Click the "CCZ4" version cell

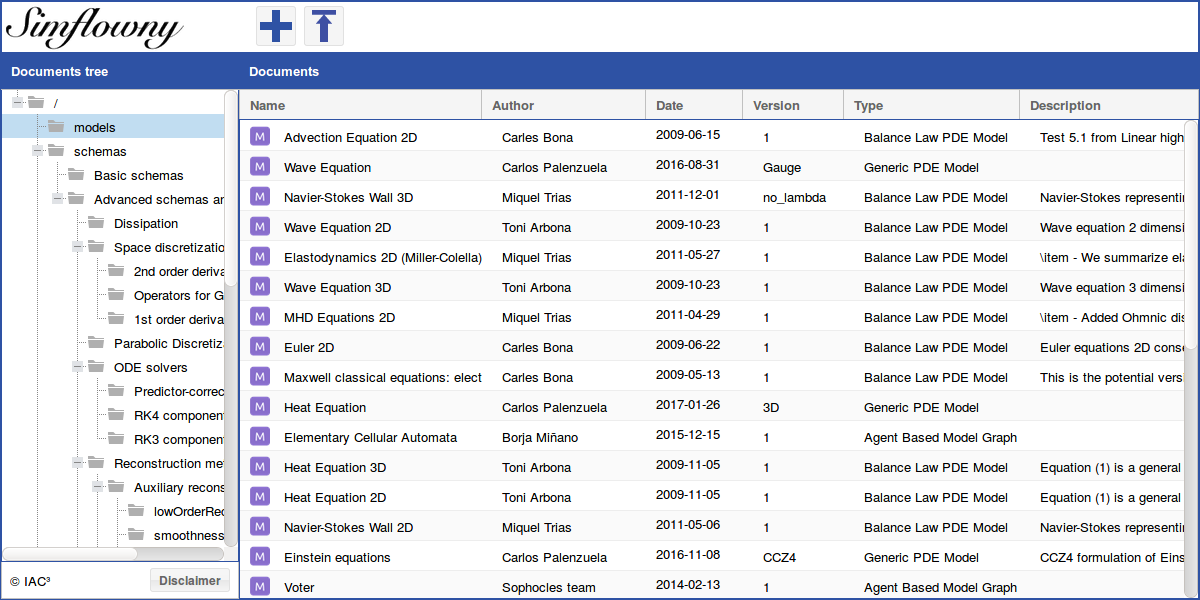[x=779, y=557]
